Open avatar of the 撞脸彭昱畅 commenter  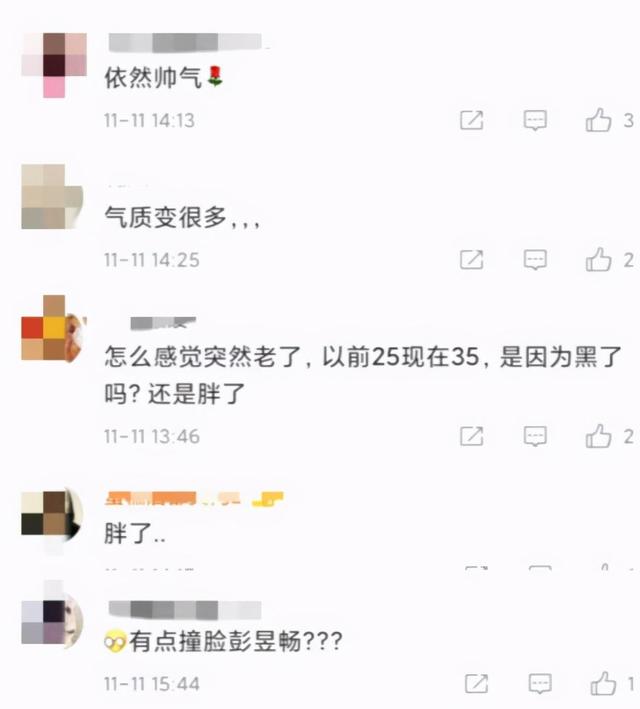point(52,616)
